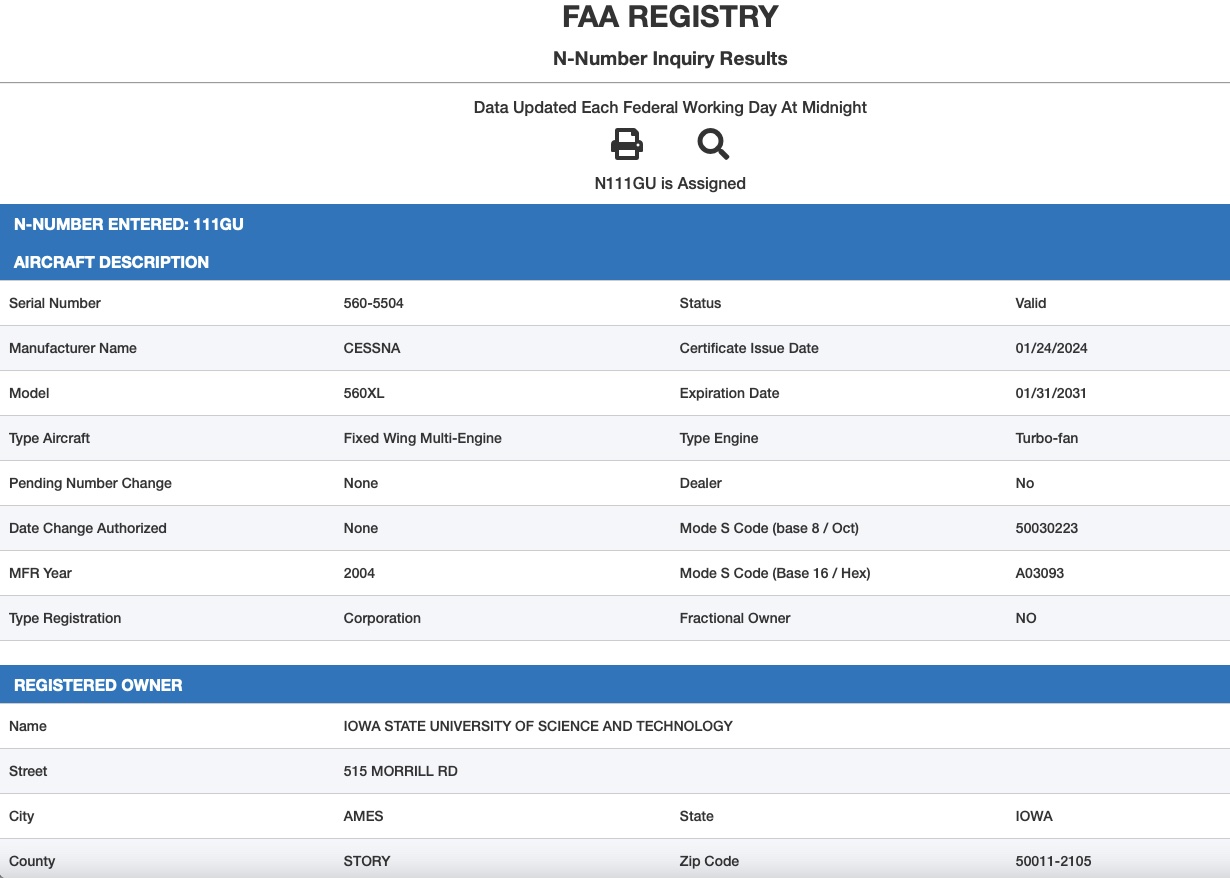The width and height of the screenshot is (1230, 878).
Task: Click the 'Expiration Date' label
Action: (x=729, y=393)
